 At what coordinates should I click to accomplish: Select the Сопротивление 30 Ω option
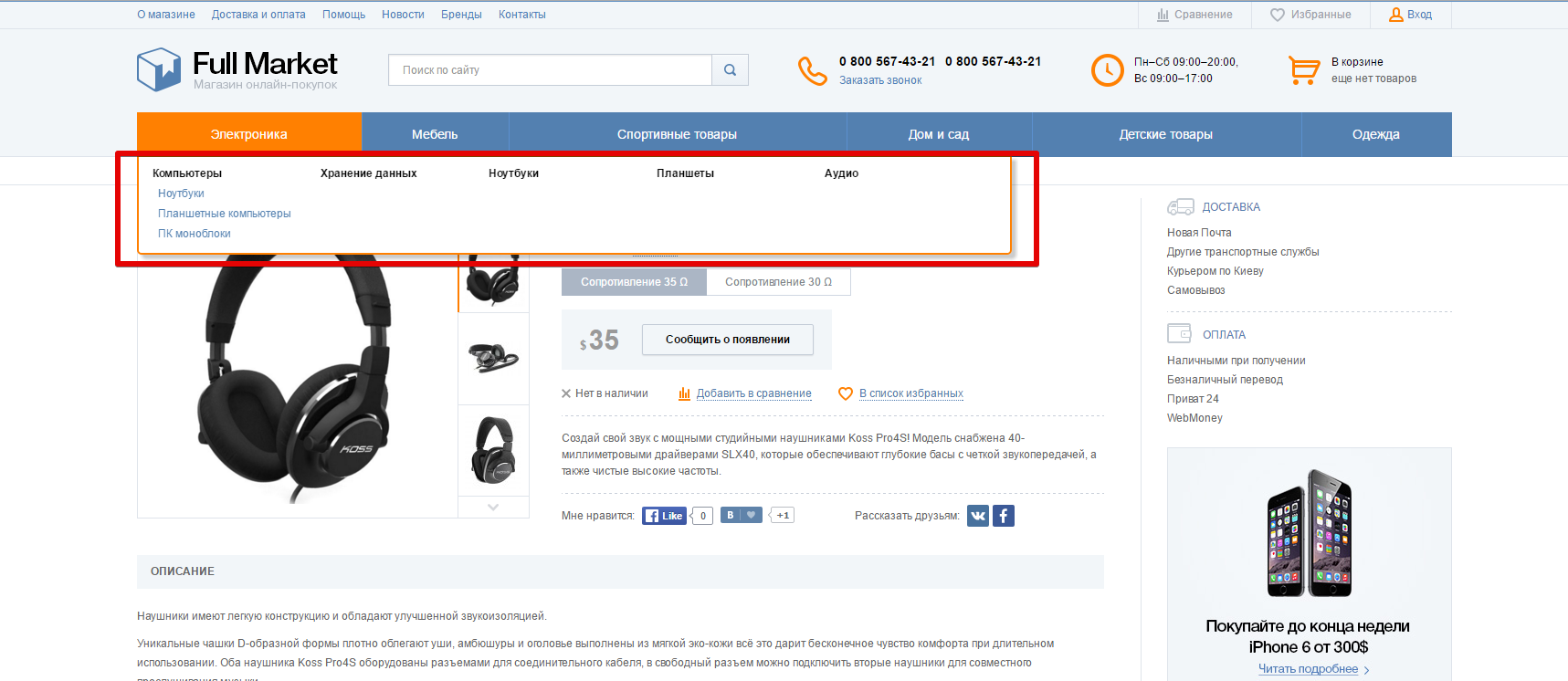coord(778,282)
